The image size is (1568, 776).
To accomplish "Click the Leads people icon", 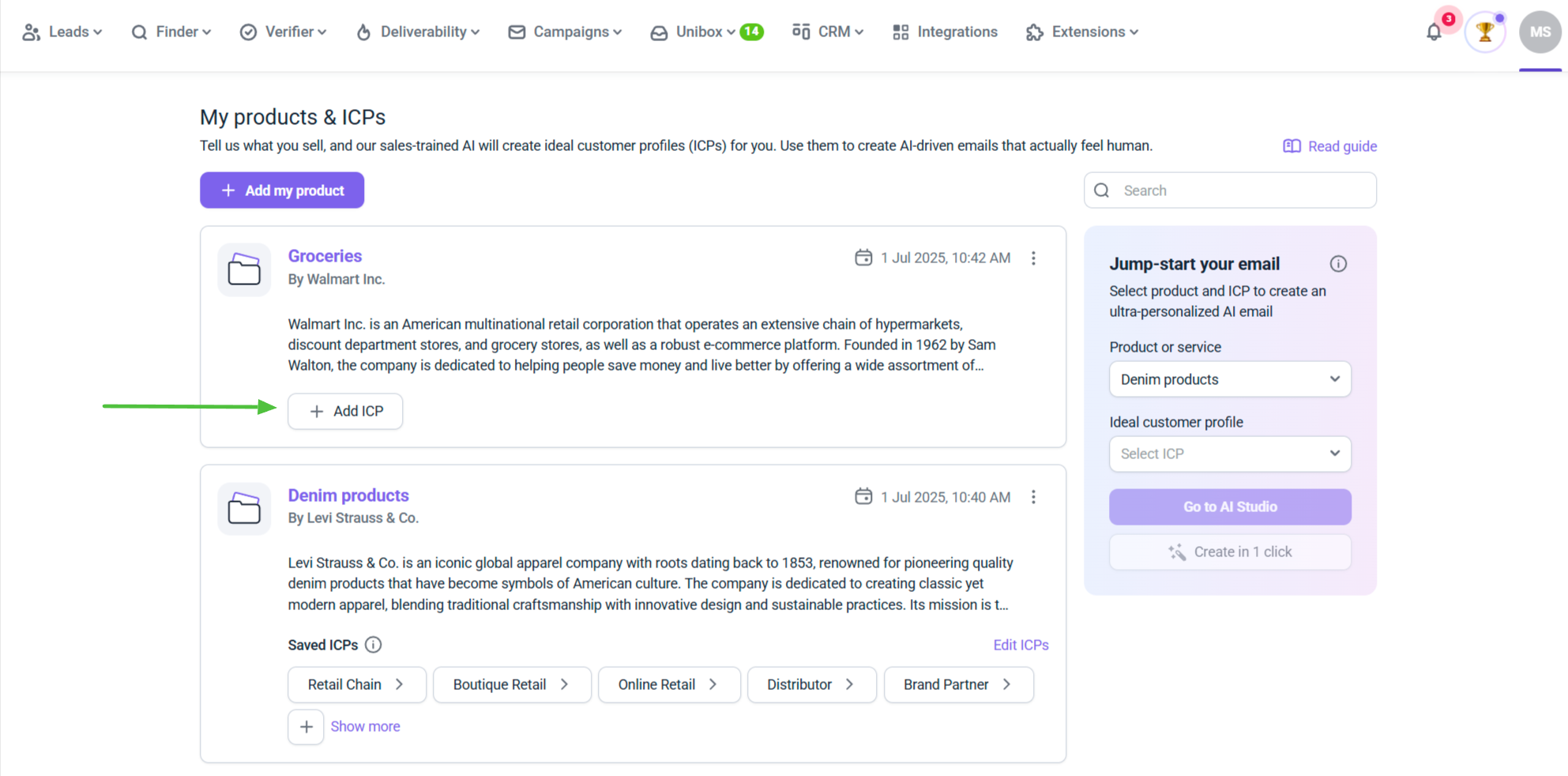I will 31,32.
